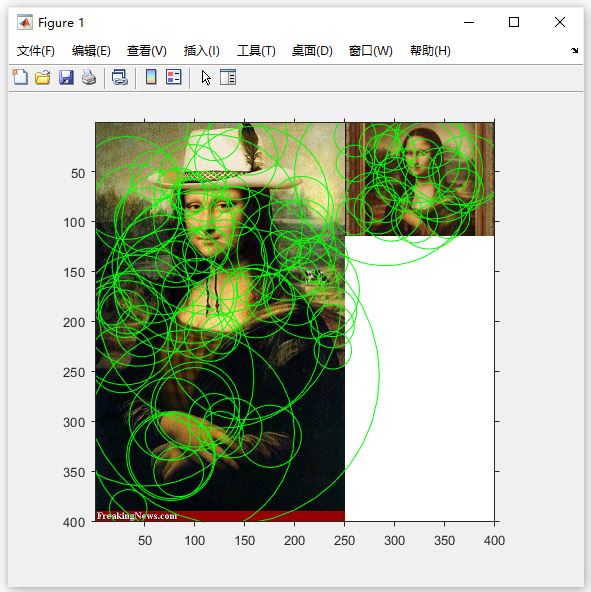Viewport: 591px width, 592px height.
Task: Open the 编辑(E) menu
Action: (91, 51)
